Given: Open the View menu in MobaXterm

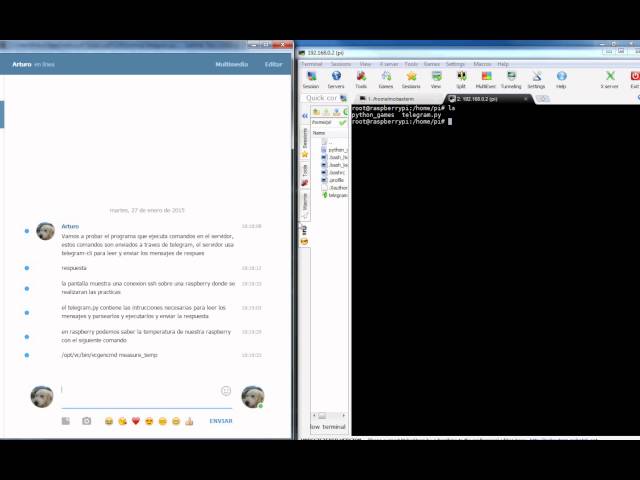Looking at the screenshot, I should (365, 64).
